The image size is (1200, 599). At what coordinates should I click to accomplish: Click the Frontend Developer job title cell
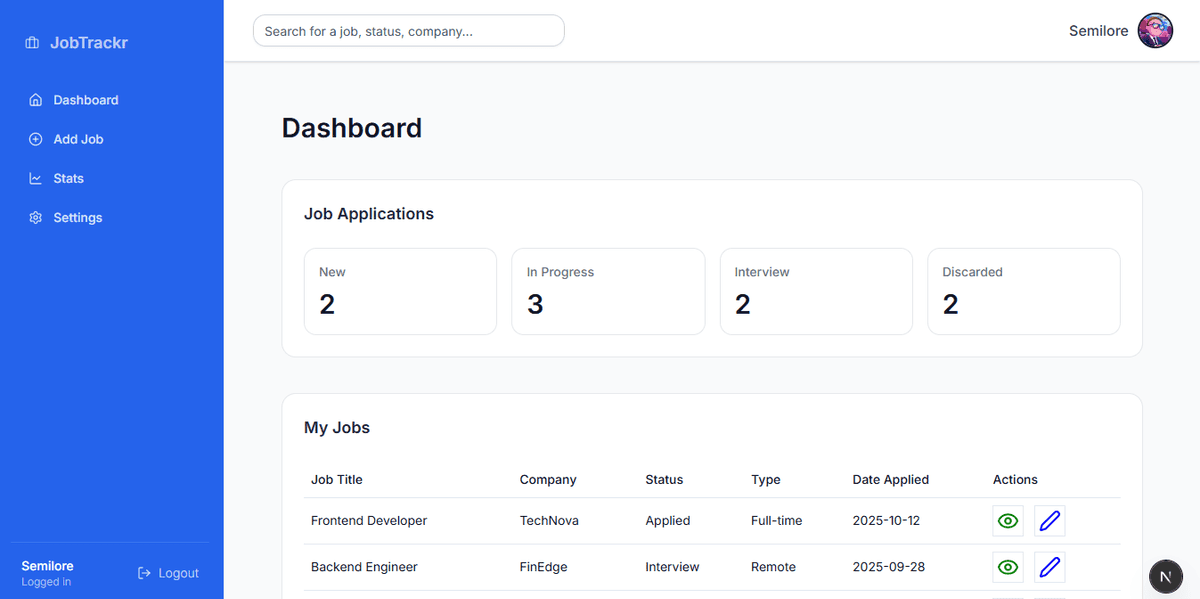click(369, 521)
